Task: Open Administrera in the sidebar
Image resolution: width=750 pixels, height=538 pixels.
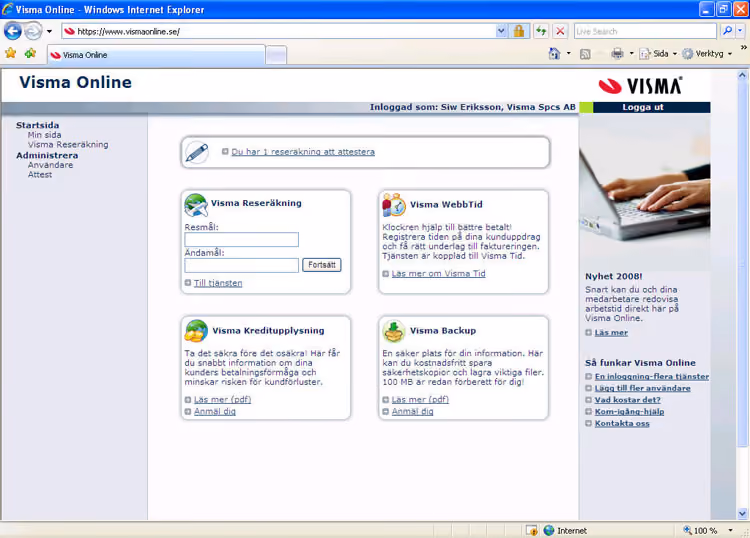Action: tap(47, 155)
